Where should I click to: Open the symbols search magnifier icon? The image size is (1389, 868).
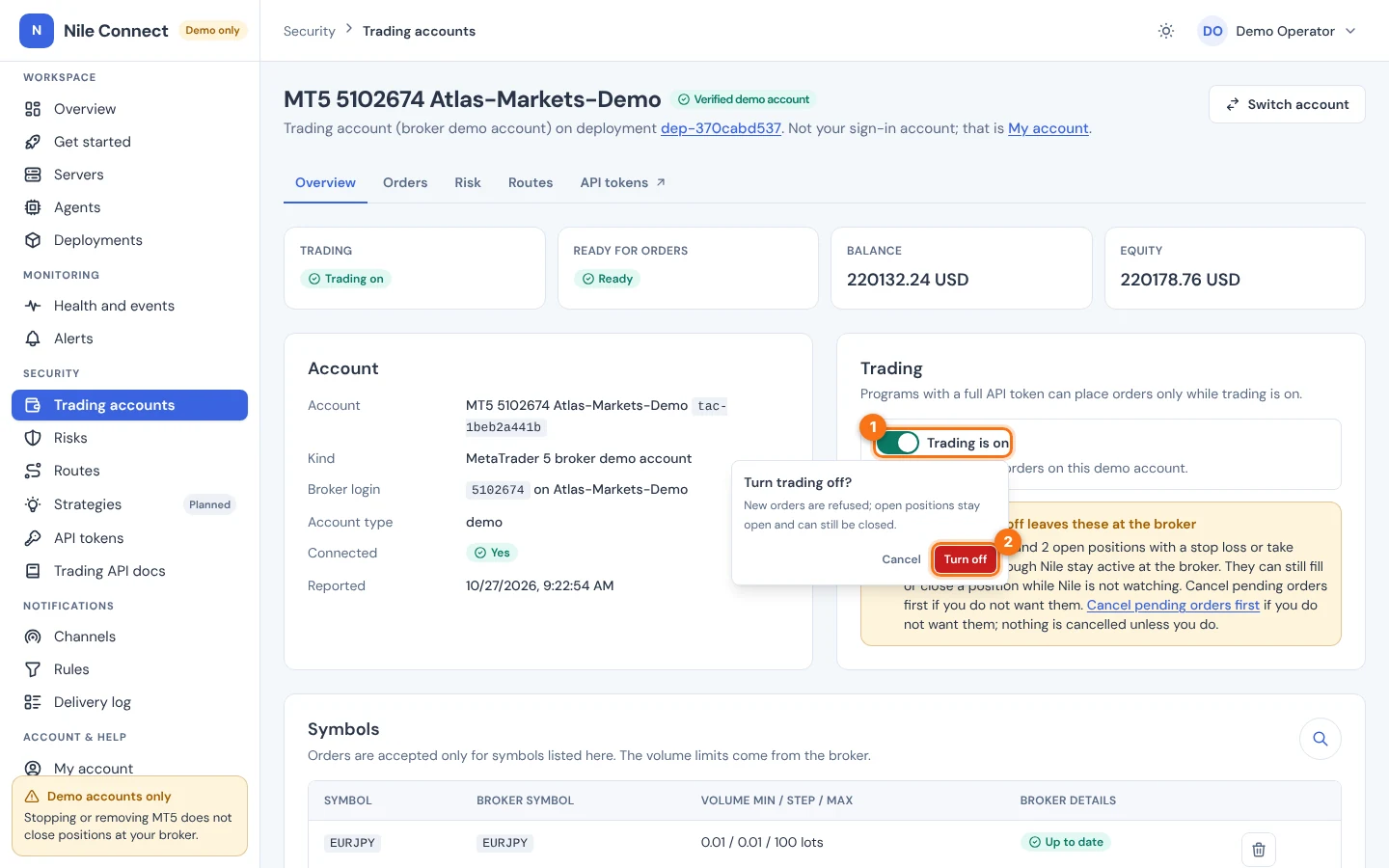pos(1321,739)
